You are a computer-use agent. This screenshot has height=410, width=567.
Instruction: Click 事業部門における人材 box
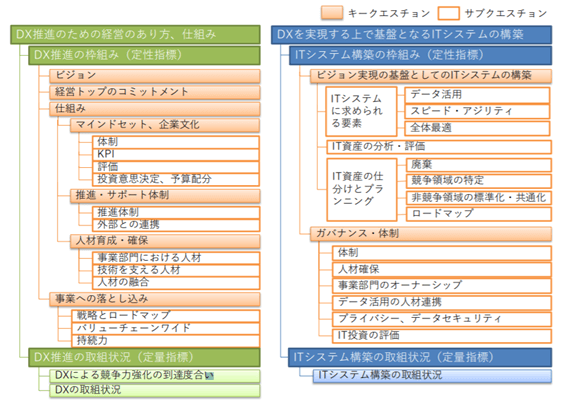tap(176, 258)
